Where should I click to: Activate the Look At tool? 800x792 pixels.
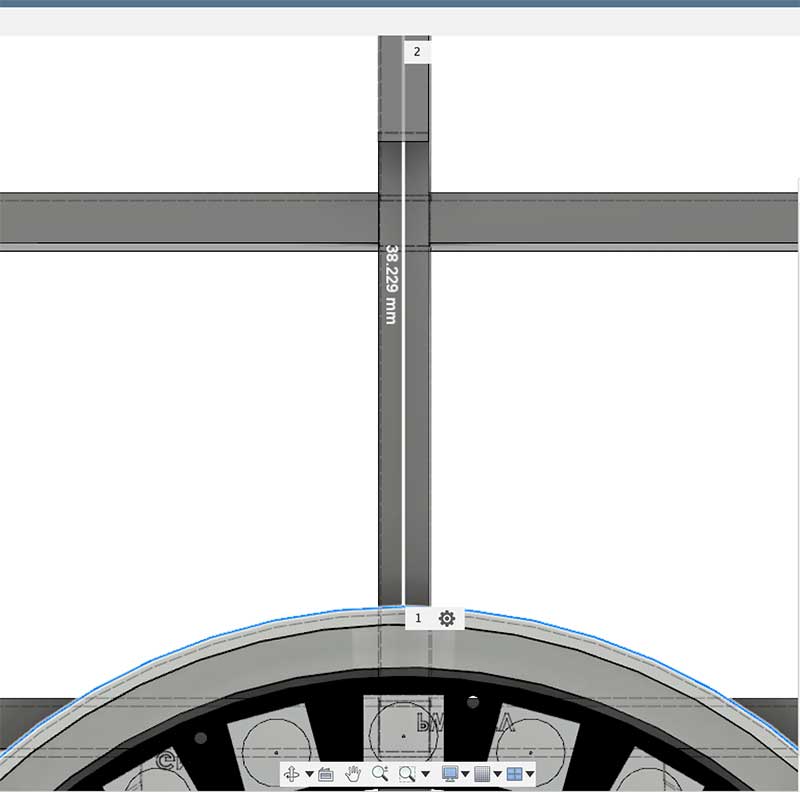coord(326,774)
